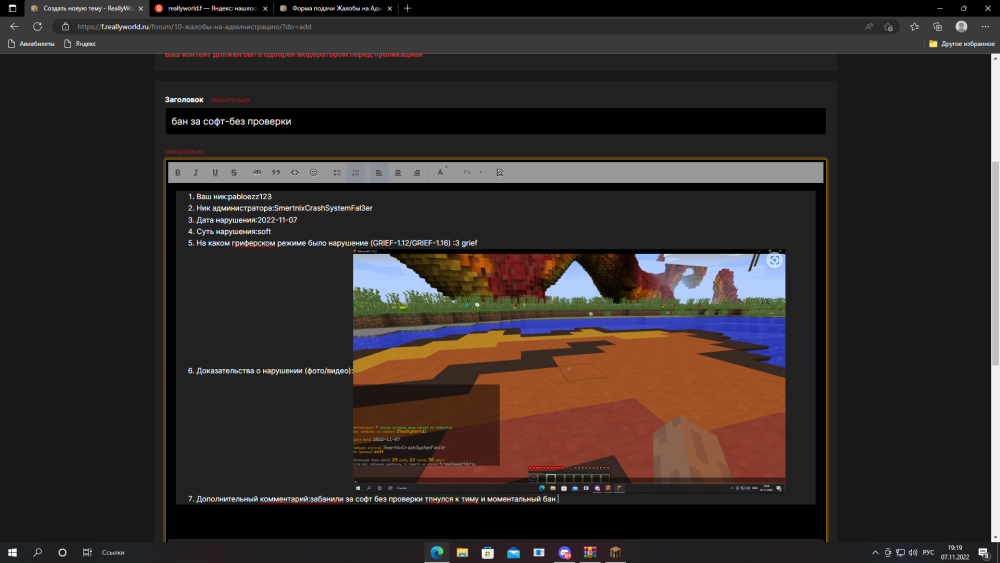This screenshot has width=1000, height=563.
Task: Close the 'reallyworld.f — Яндекс' tab
Action: pos(265,8)
